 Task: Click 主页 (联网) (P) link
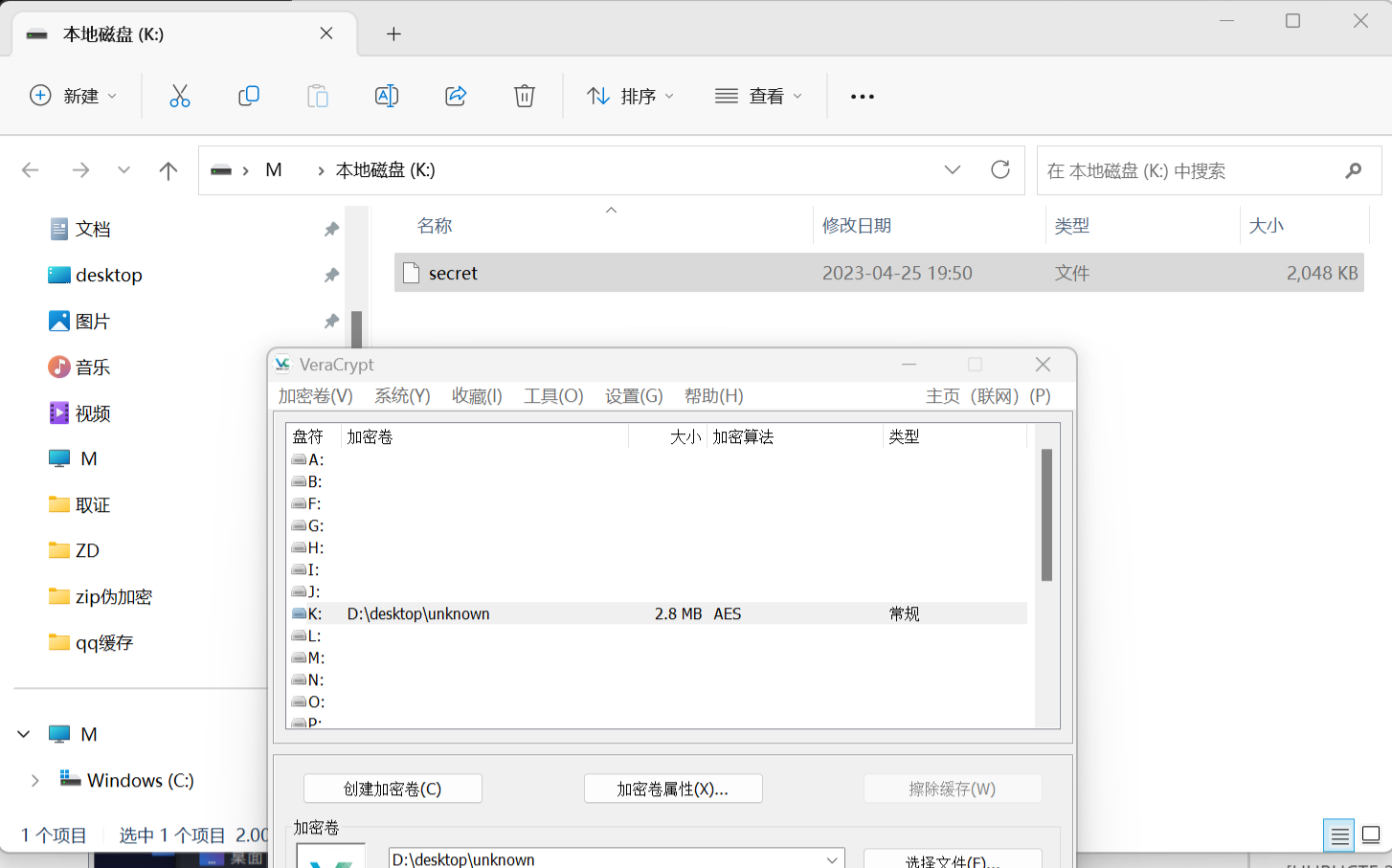click(988, 396)
